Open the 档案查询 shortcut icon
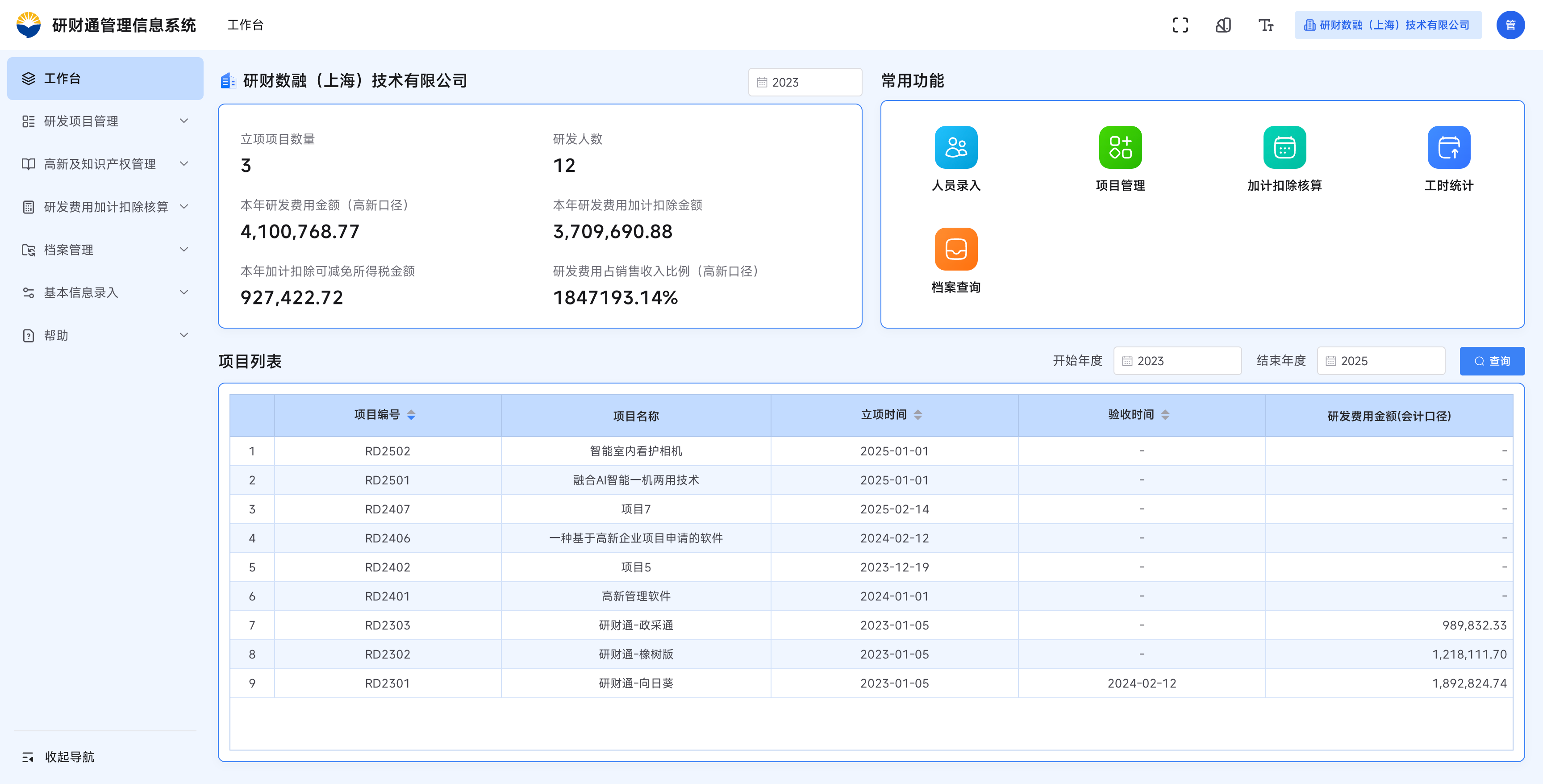Viewport: 1543px width, 784px height. [x=955, y=249]
